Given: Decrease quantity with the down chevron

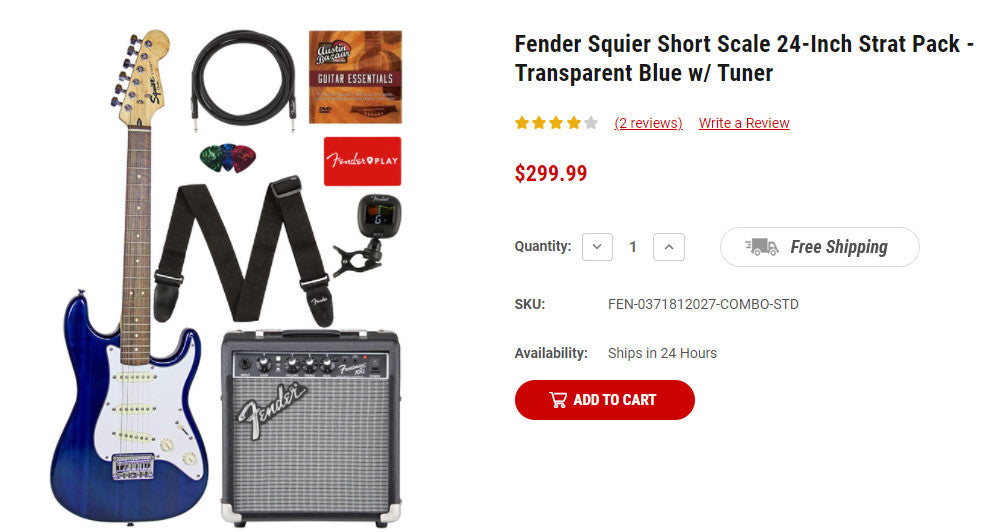Looking at the screenshot, I should pyautogui.click(x=597, y=247).
